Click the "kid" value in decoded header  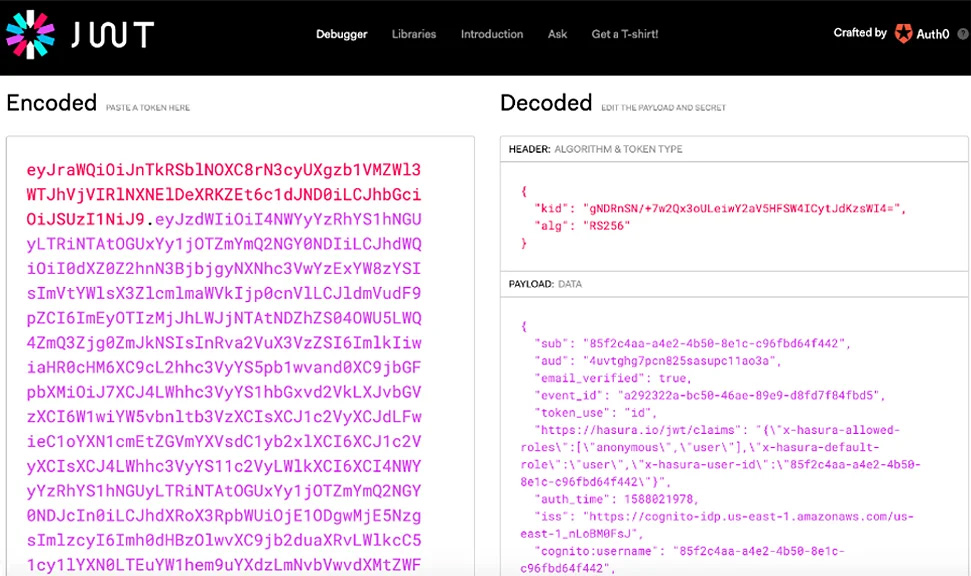(x=743, y=207)
